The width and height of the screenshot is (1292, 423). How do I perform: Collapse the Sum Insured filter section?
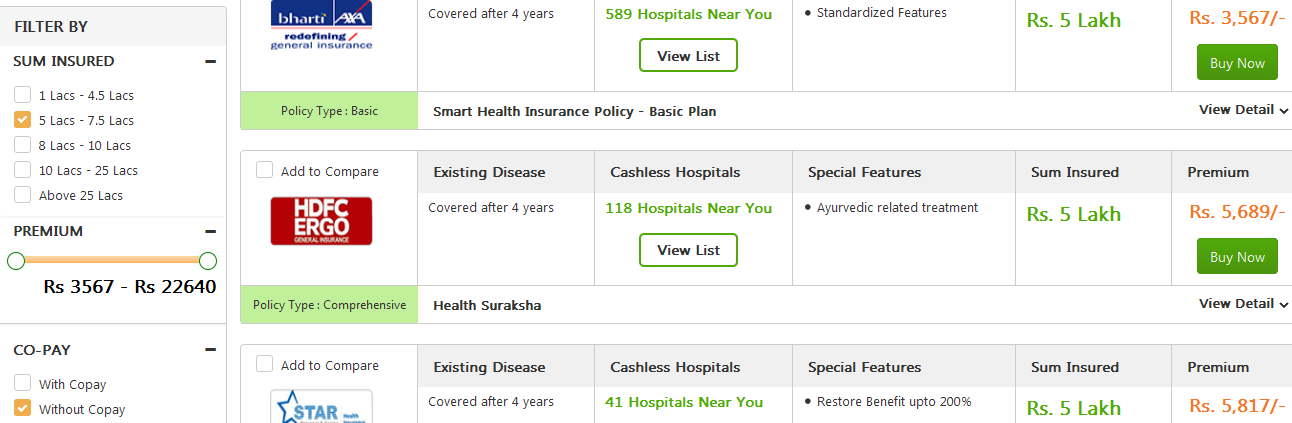click(x=210, y=61)
